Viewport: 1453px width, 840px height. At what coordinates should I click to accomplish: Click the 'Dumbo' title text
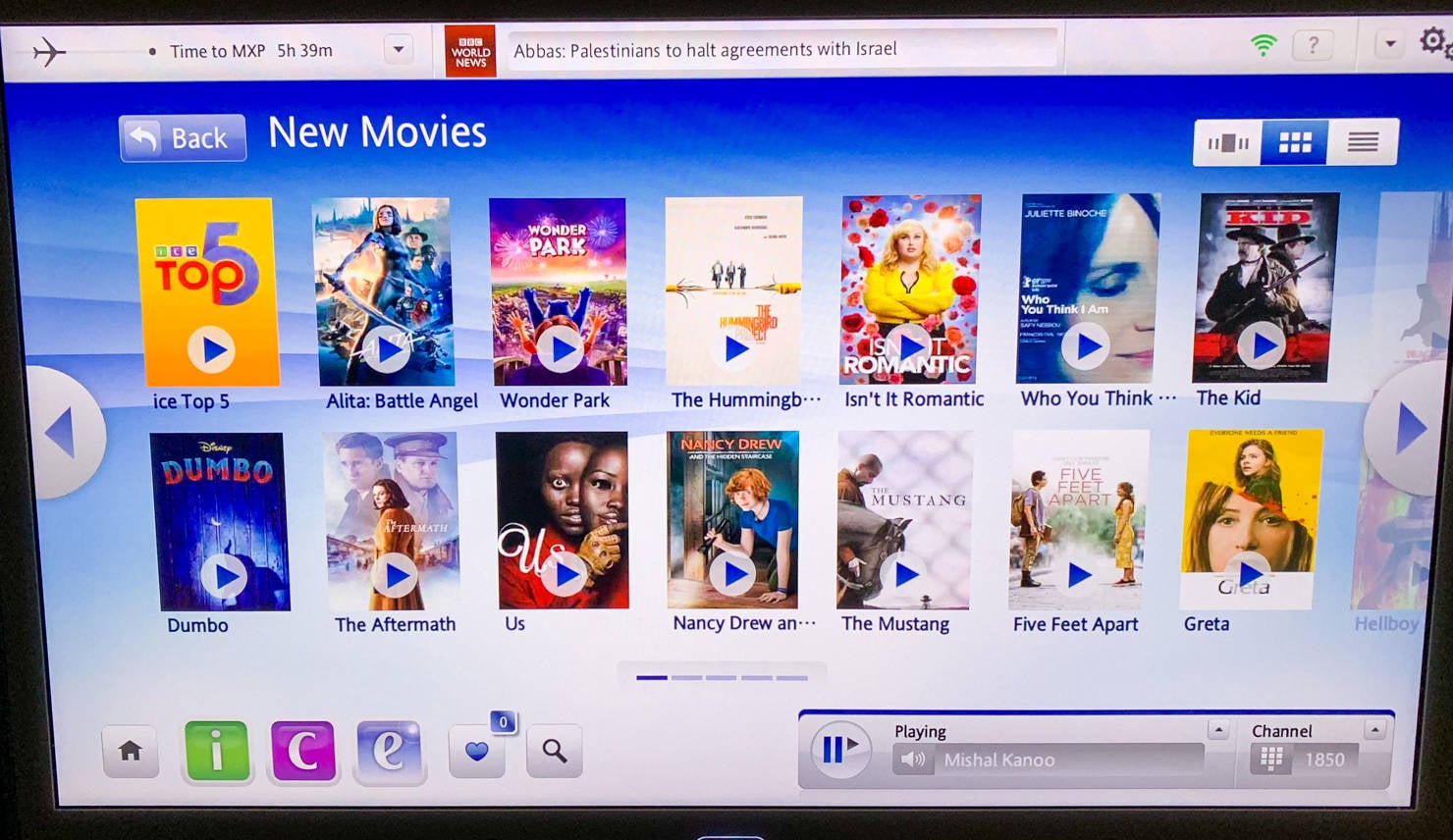(197, 625)
